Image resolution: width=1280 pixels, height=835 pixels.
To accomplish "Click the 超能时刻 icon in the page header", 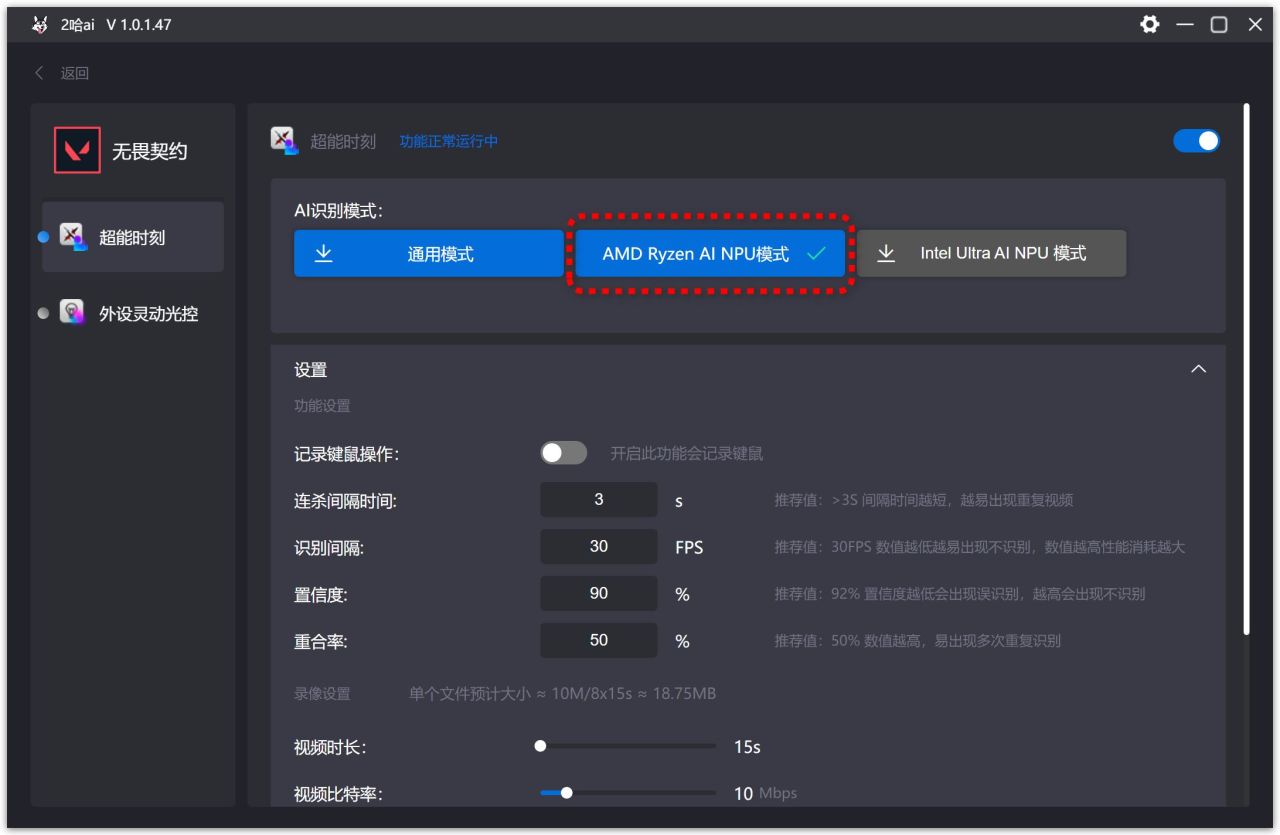I will (285, 141).
